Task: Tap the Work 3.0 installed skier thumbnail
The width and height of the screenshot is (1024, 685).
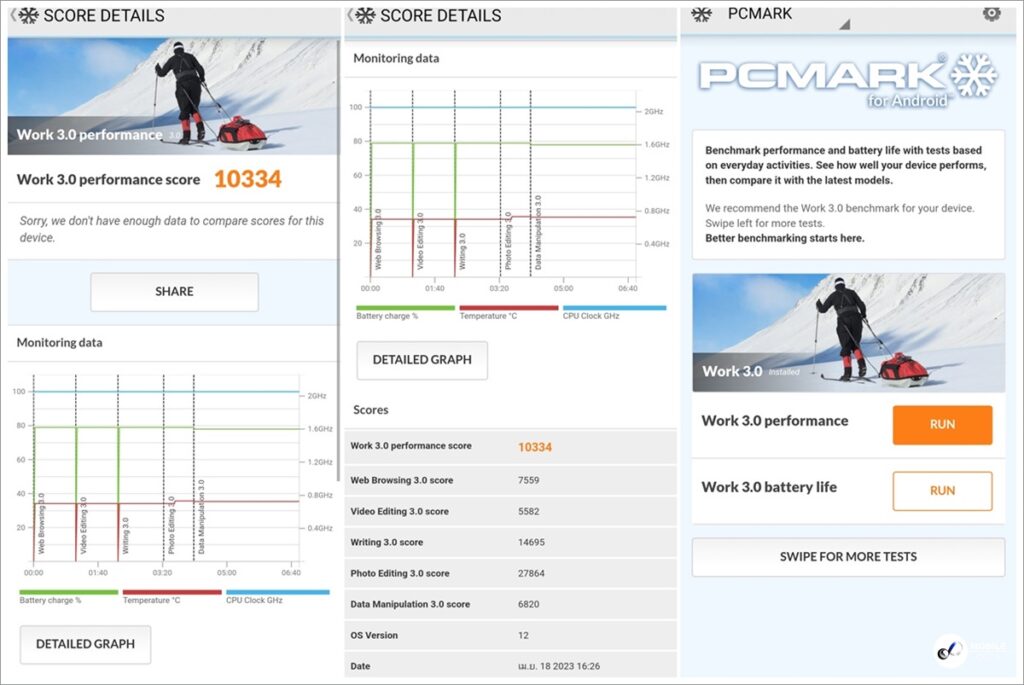Action: click(848, 332)
